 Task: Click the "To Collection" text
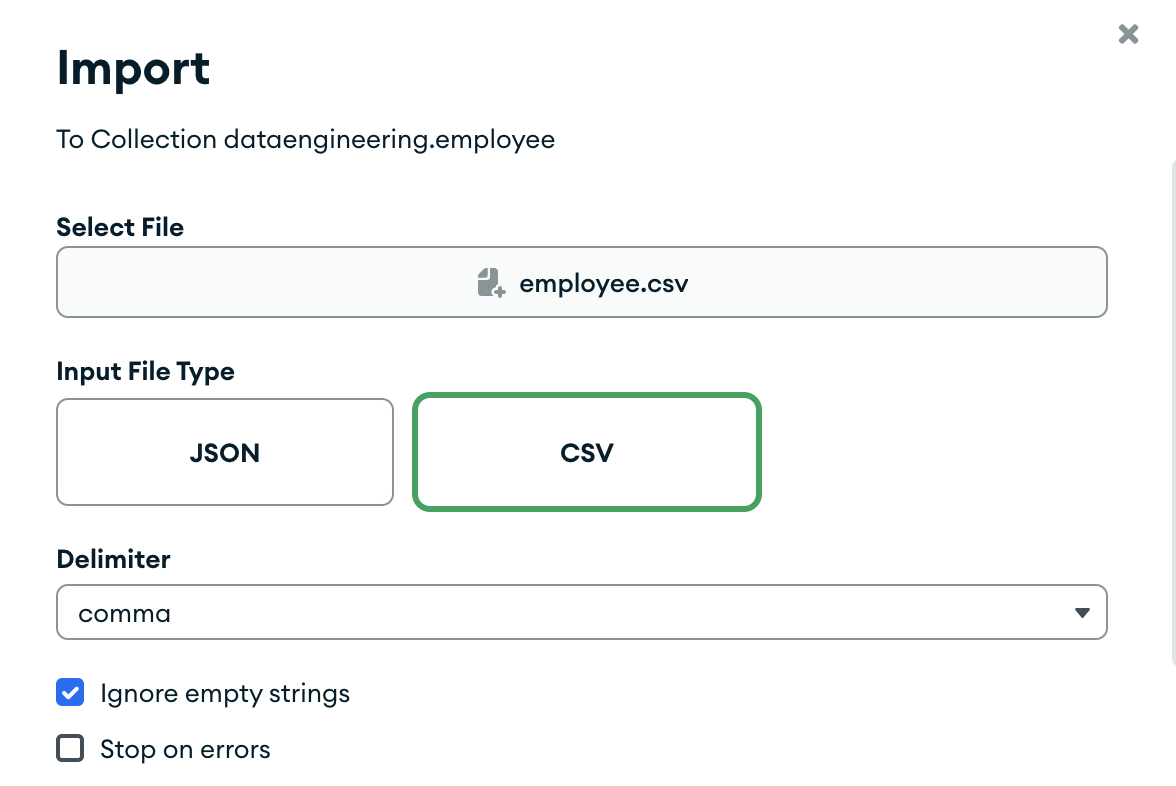click(x=136, y=139)
